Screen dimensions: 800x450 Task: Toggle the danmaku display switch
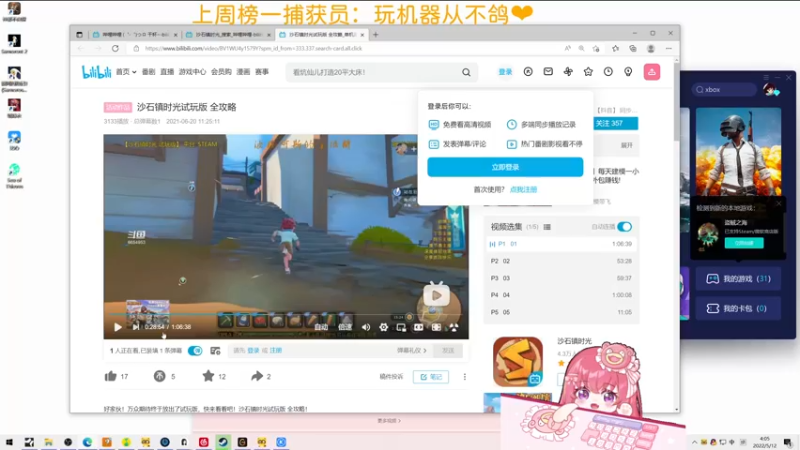pyautogui.click(x=195, y=351)
